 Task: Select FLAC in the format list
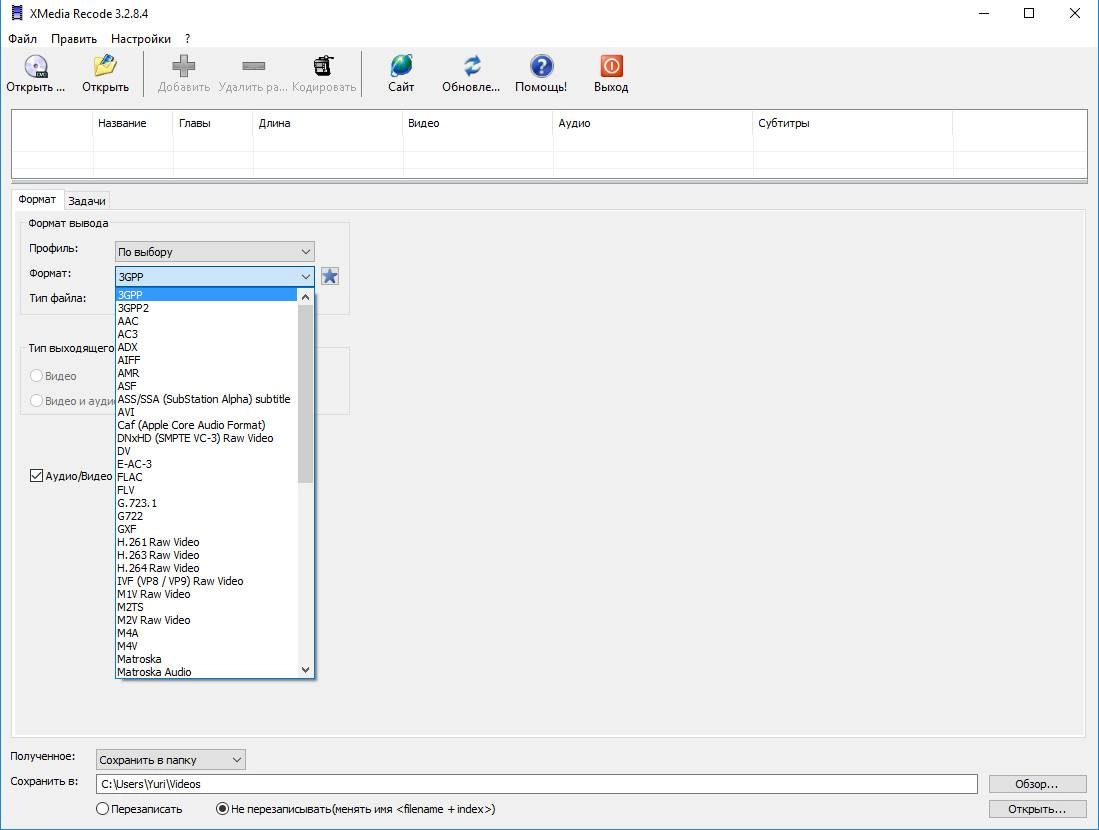pos(207,477)
